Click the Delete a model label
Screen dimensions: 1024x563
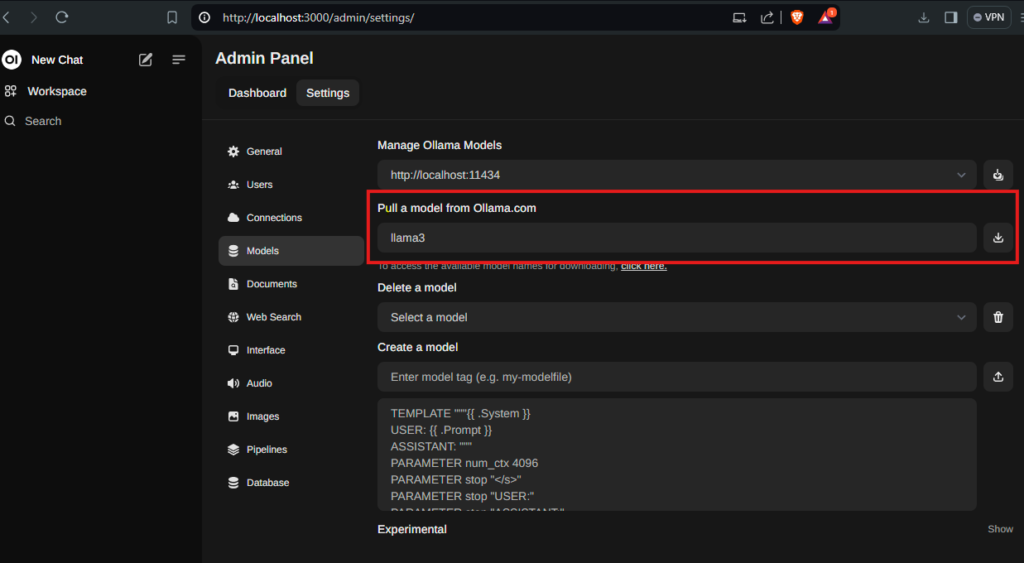point(417,287)
